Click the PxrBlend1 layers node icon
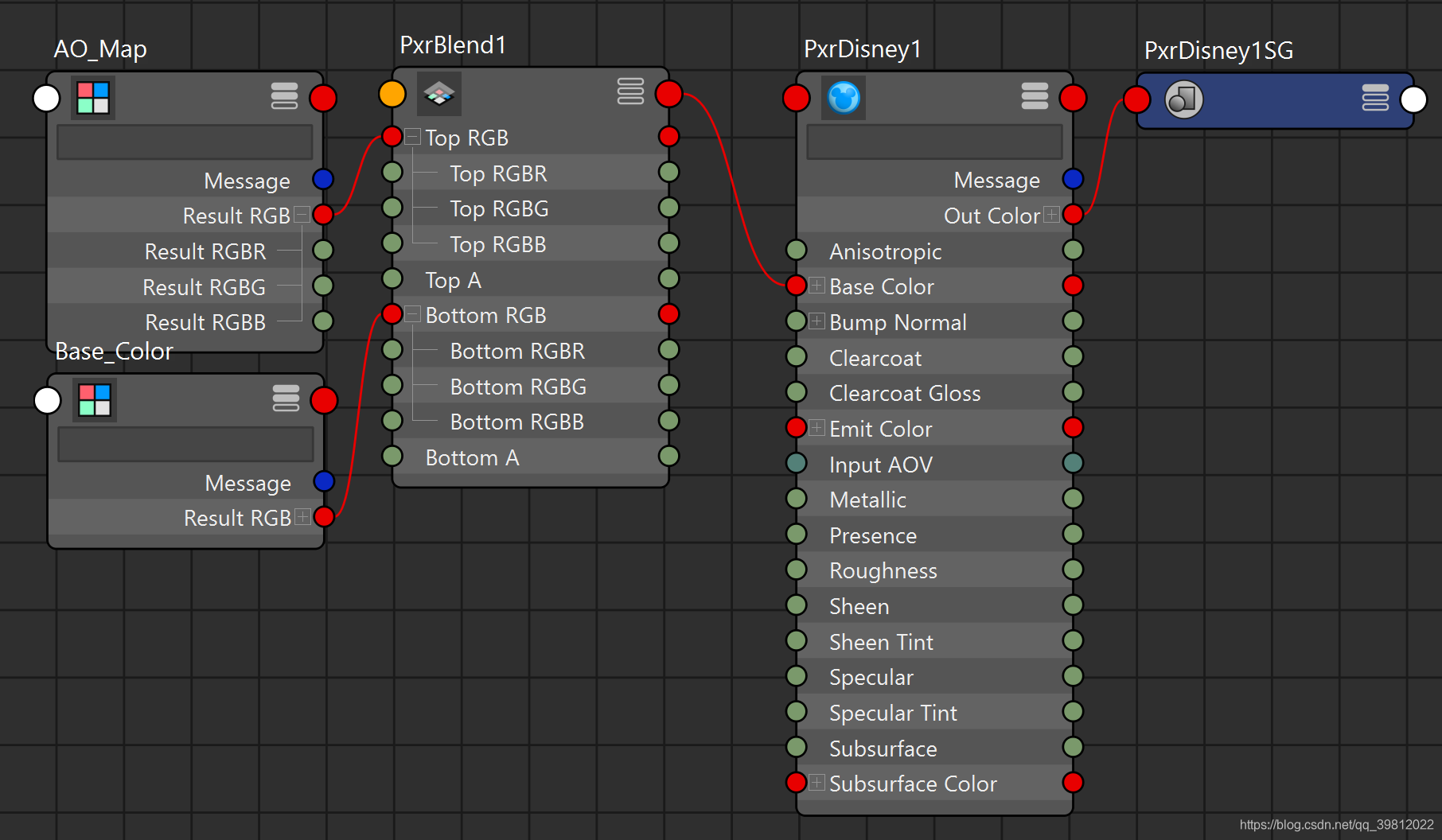The height and width of the screenshot is (840, 1442). [439, 94]
